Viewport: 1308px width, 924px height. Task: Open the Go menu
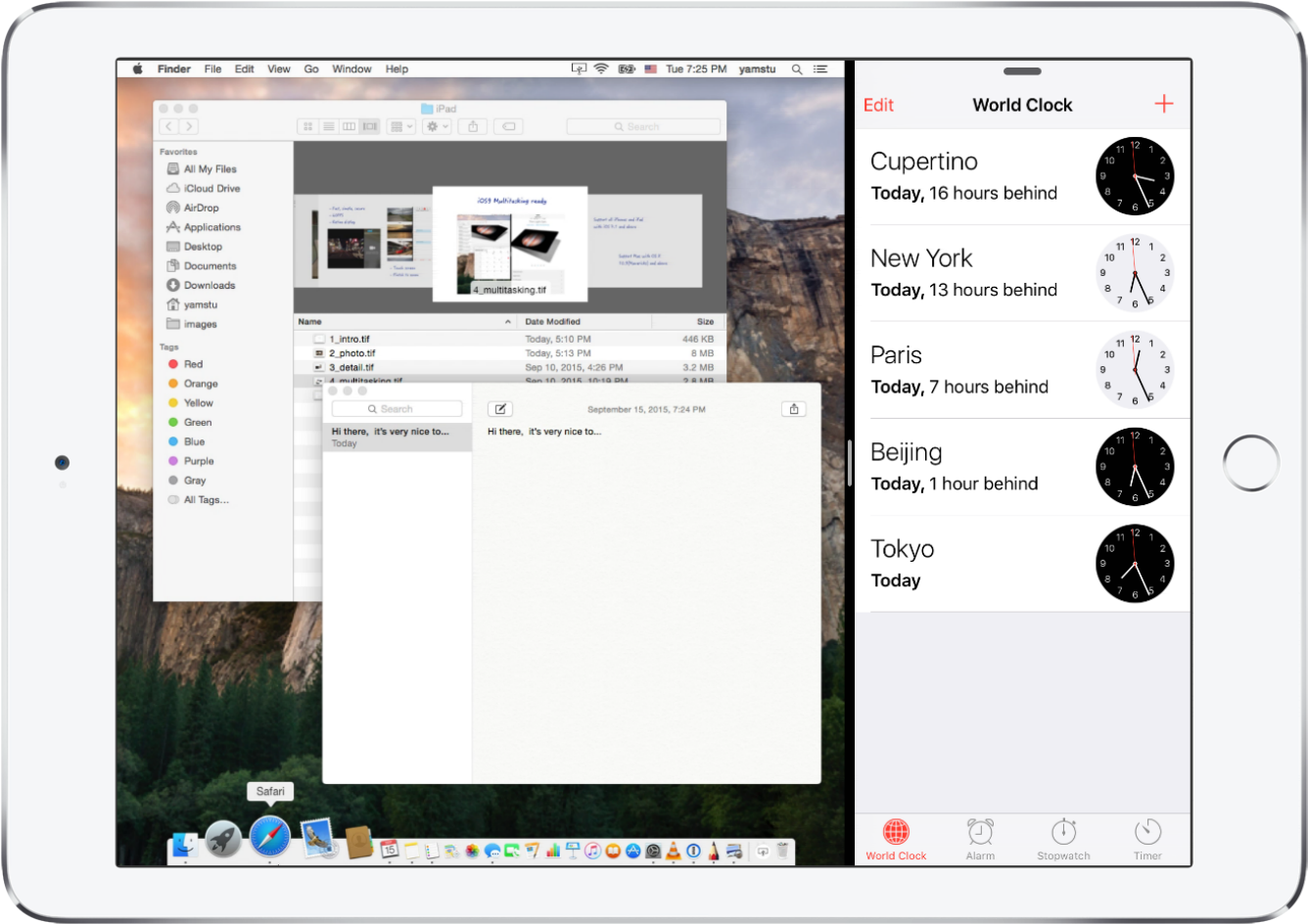coord(311,69)
